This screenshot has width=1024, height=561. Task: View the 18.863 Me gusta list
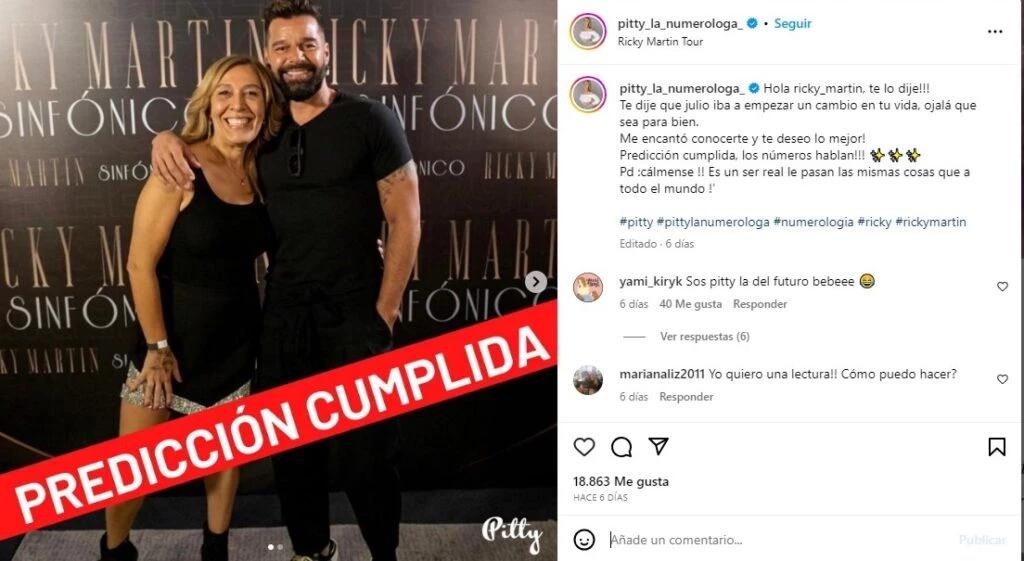621,481
